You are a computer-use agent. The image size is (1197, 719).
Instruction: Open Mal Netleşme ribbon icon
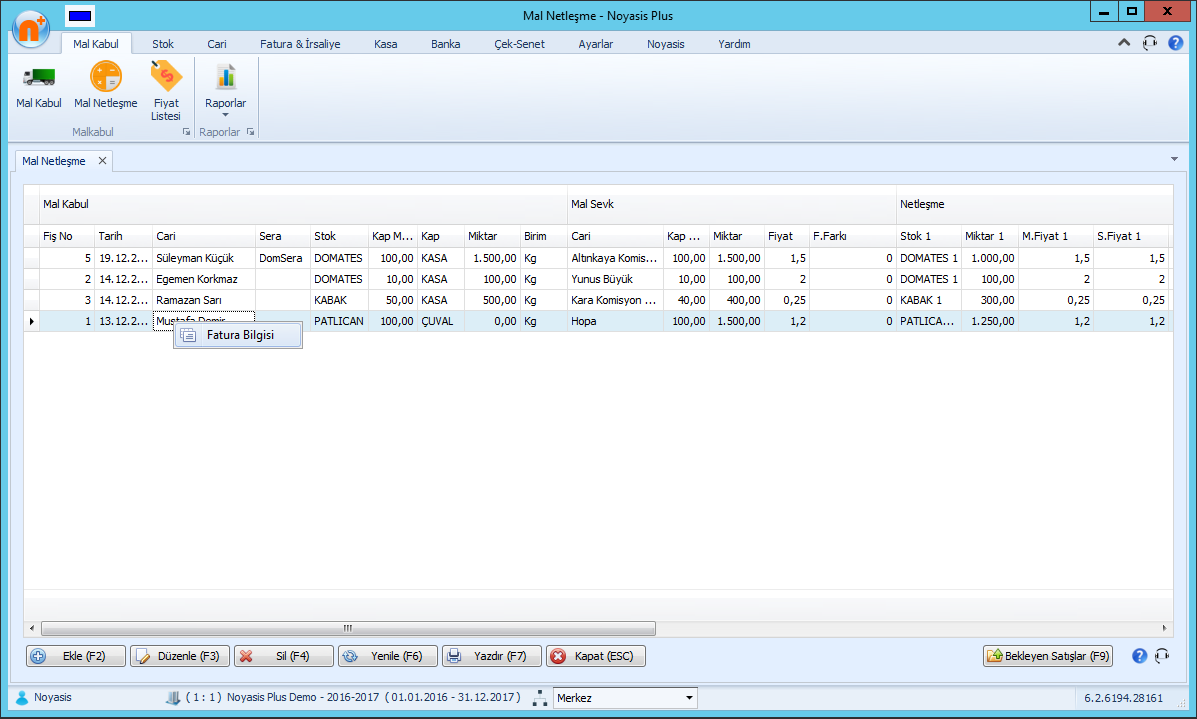pos(105,77)
